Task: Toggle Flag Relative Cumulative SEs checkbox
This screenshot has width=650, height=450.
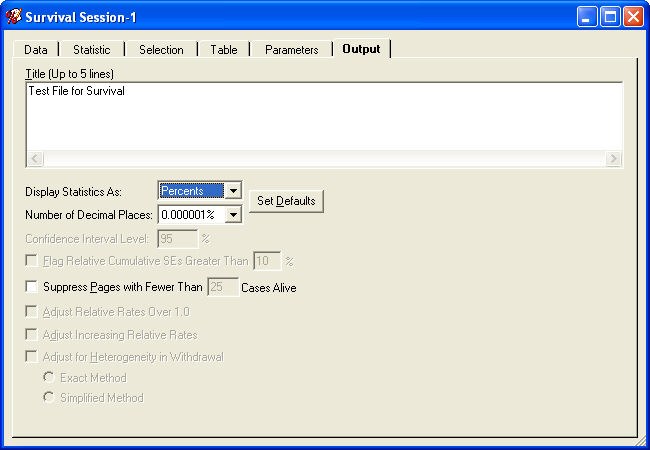Action: coord(32,261)
